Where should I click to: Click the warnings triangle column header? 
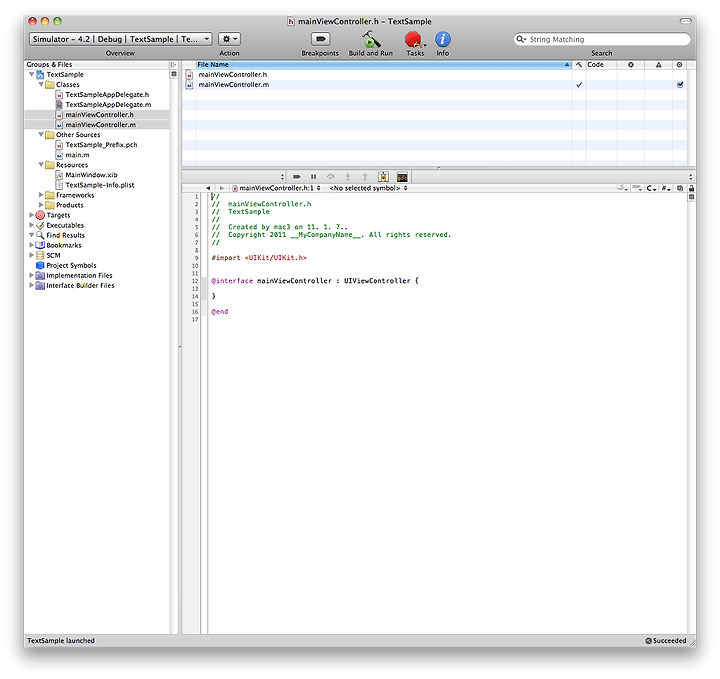pyautogui.click(x=658, y=65)
